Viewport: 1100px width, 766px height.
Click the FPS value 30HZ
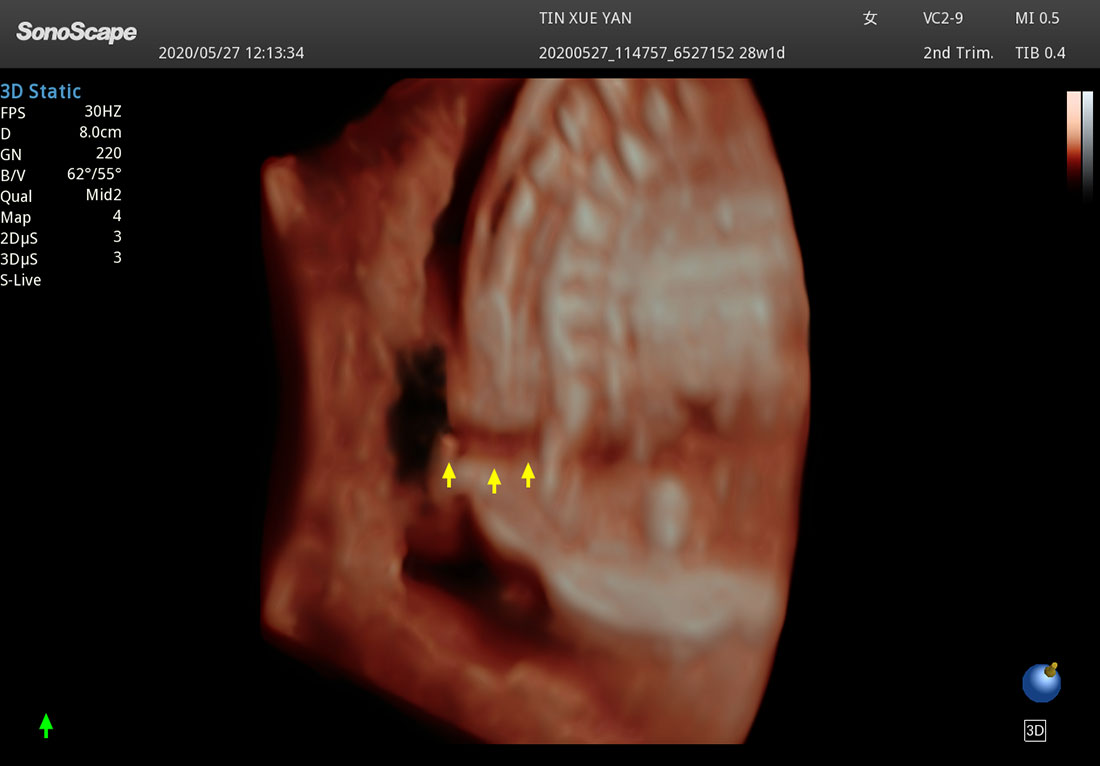[x=102, y=111]
